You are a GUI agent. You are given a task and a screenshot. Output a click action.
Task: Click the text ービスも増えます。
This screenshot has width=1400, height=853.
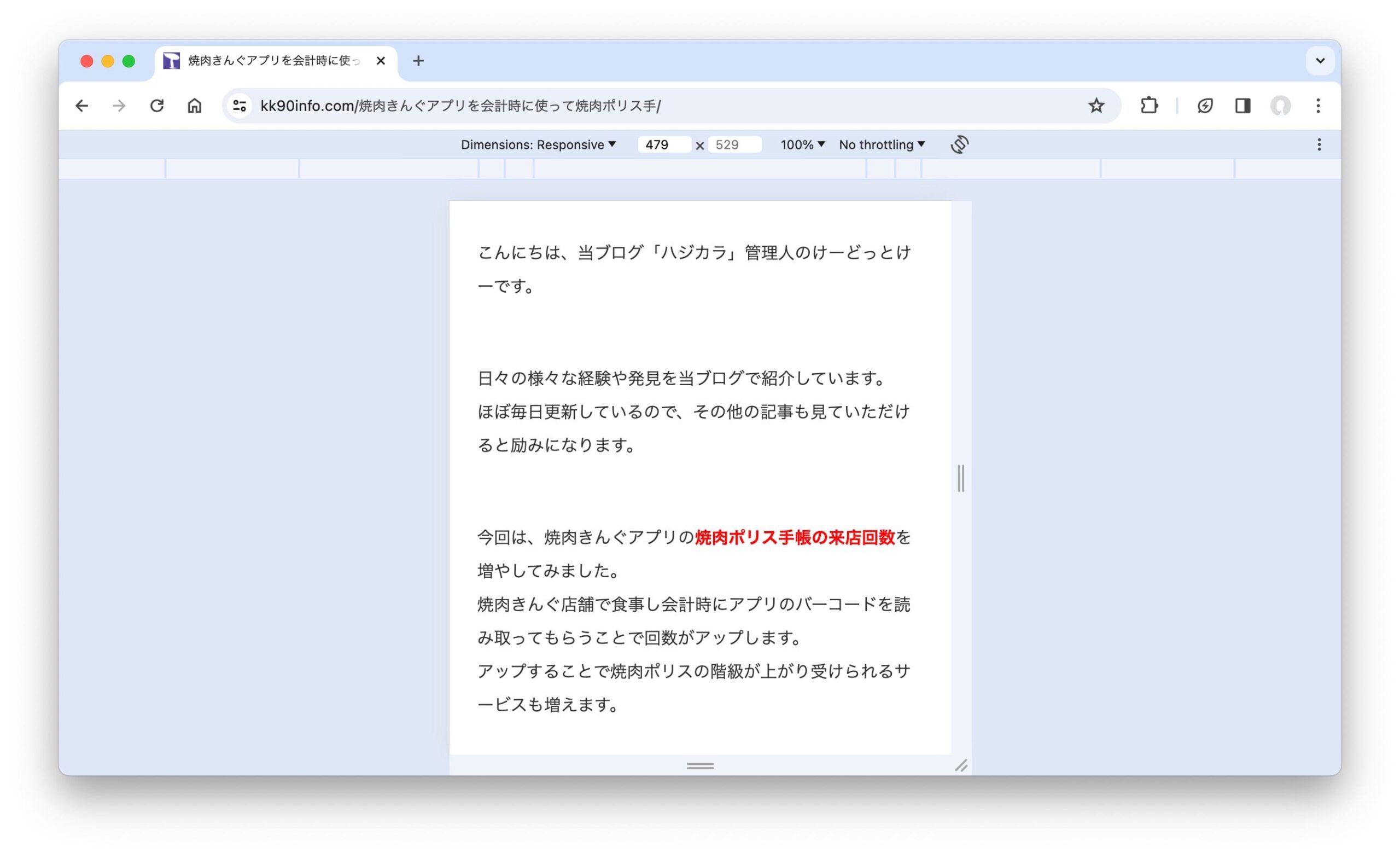(x=548, y=705)
